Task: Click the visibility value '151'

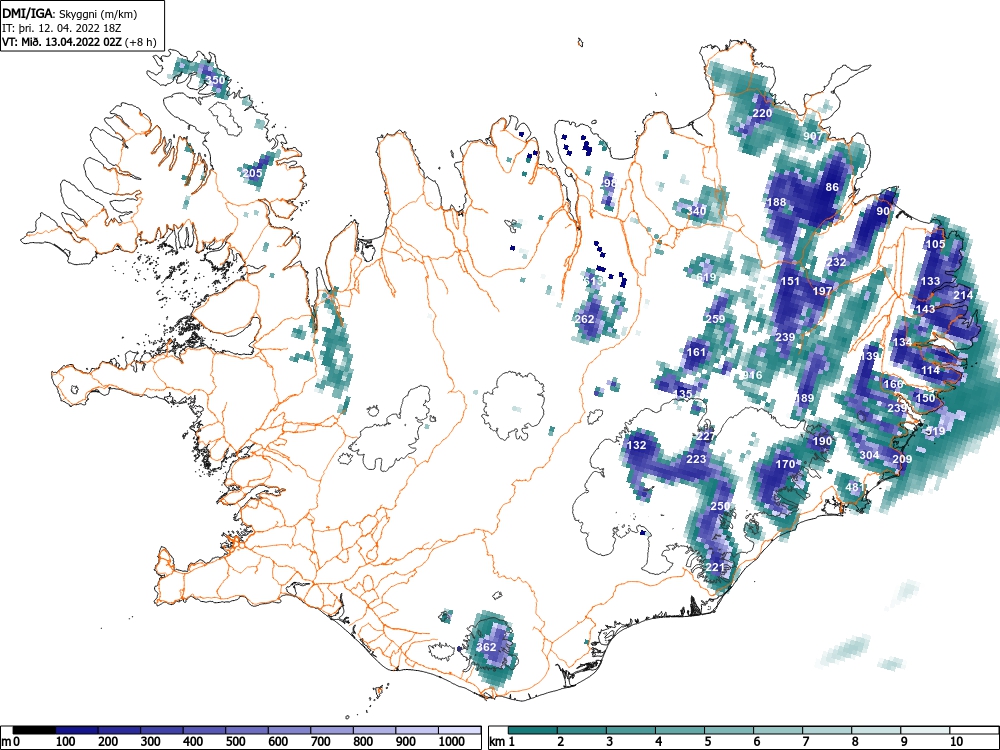Action: pyautogui.click(x=790, y=281)
